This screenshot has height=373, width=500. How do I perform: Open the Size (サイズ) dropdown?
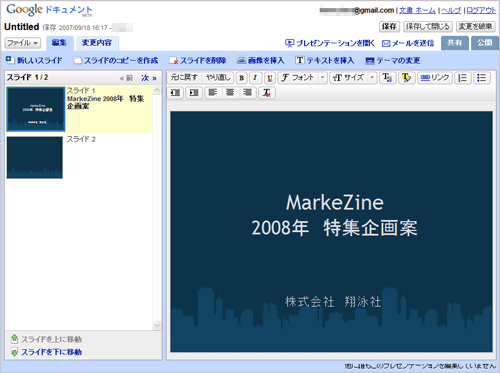point(353,78)
